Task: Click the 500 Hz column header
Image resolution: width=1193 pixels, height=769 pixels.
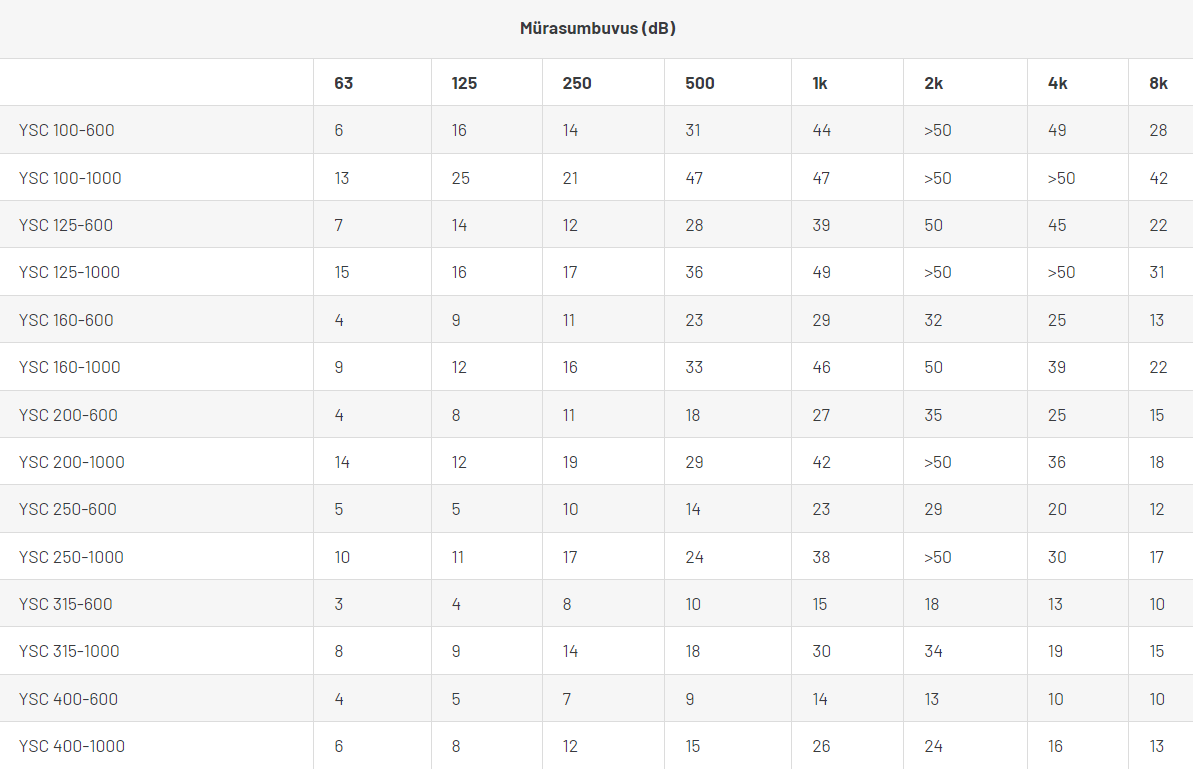Action: (700, 83)
